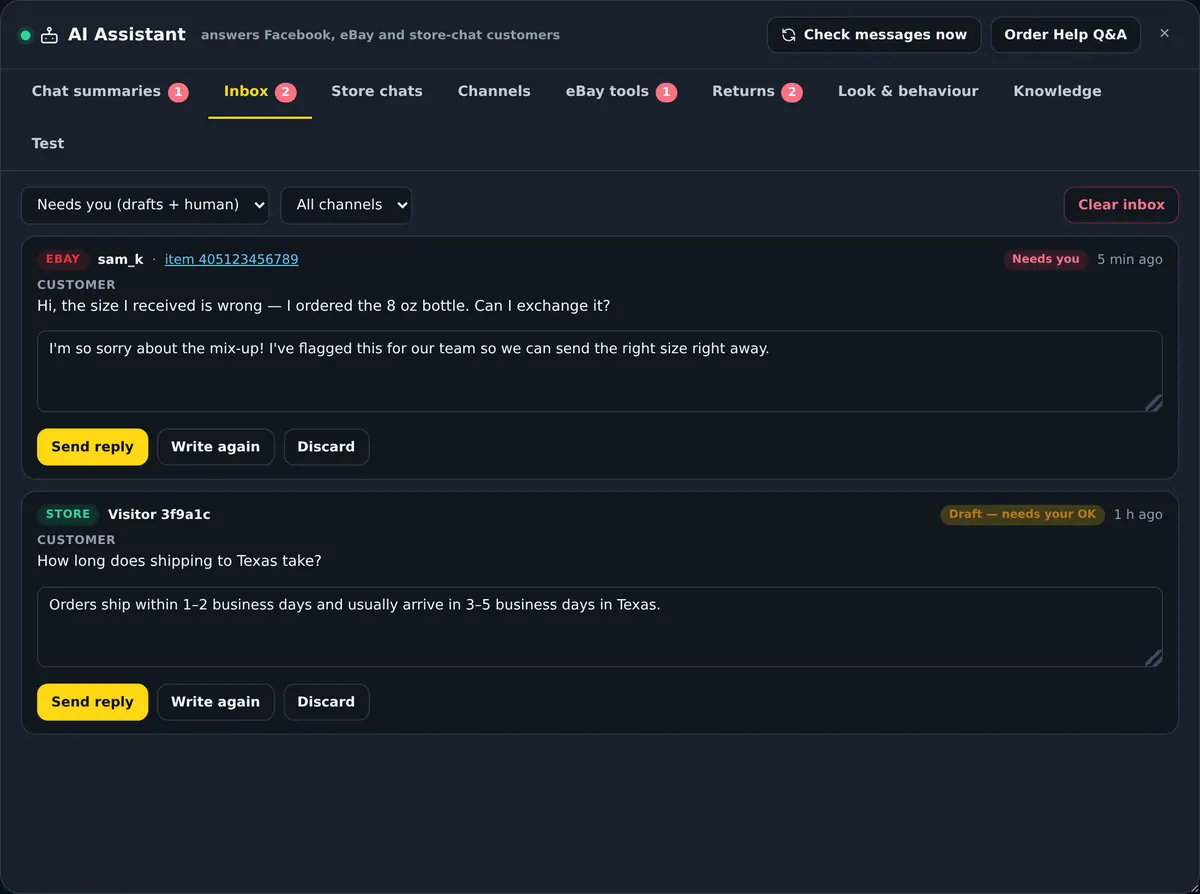Open the eBay tools tab
1200x894 pixels.
(x=621, y=92)
